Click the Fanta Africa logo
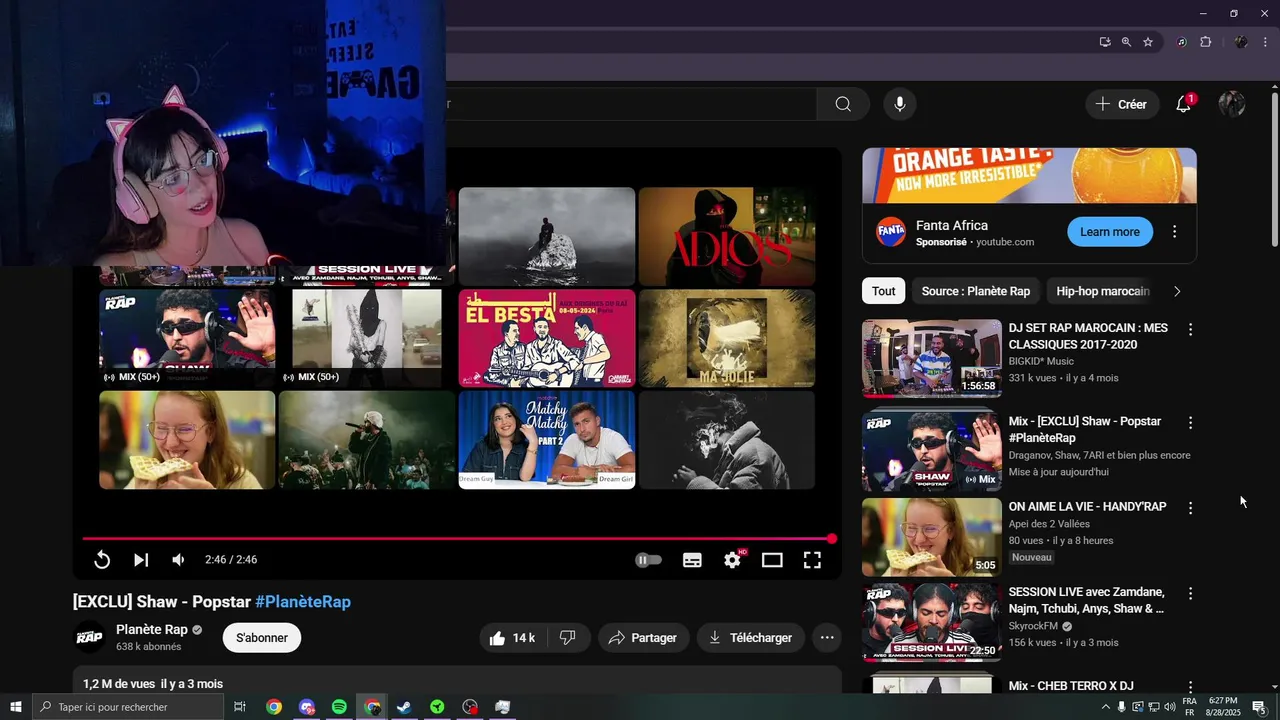Viewport: 1280px width, 720px height. pyautogui.click(x=891, y=232)
